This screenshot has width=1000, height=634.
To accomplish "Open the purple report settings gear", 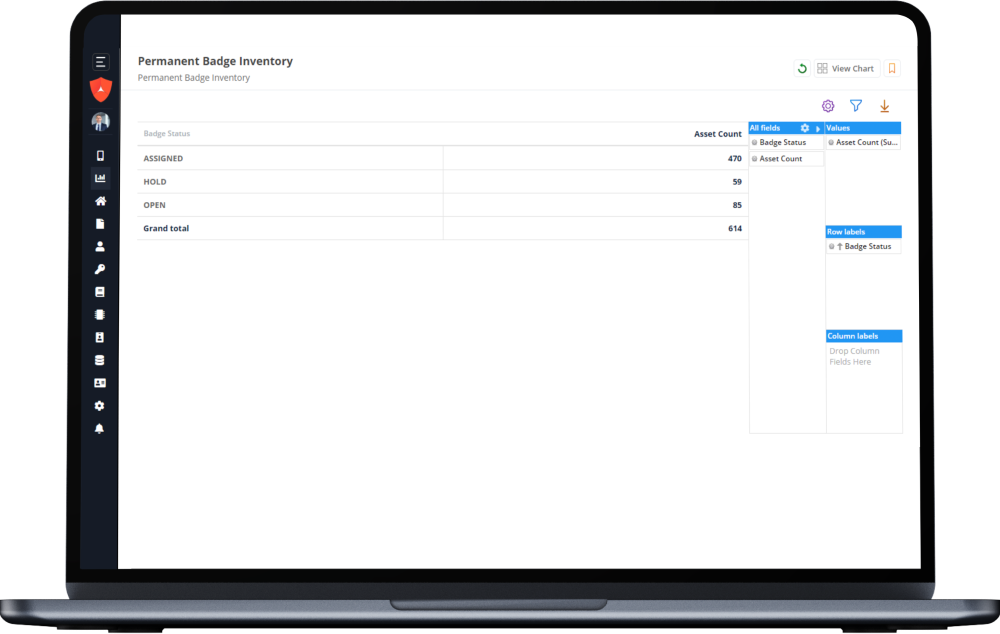I will (828, 106).
